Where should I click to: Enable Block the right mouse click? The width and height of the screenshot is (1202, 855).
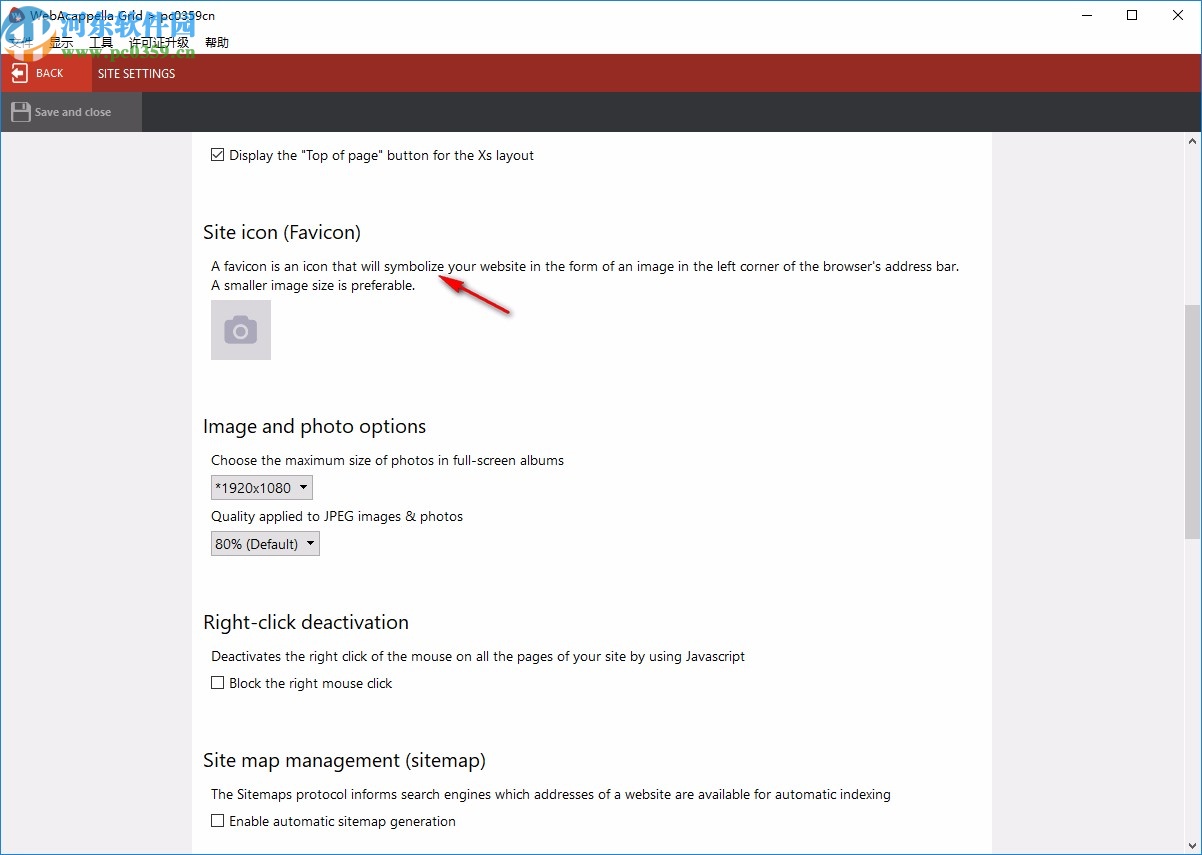pos(218,683)
